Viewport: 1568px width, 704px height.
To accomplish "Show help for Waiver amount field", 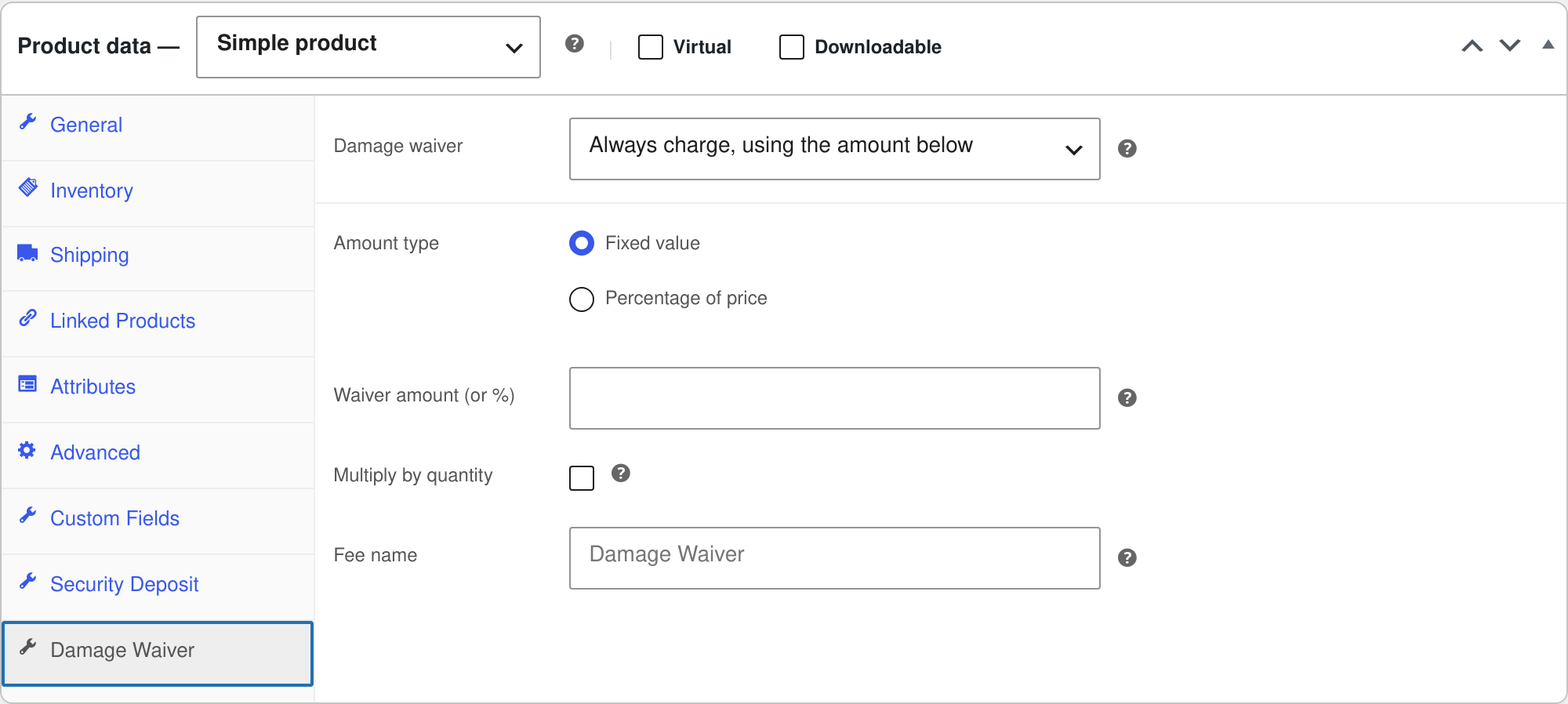I will point(1127,397).
